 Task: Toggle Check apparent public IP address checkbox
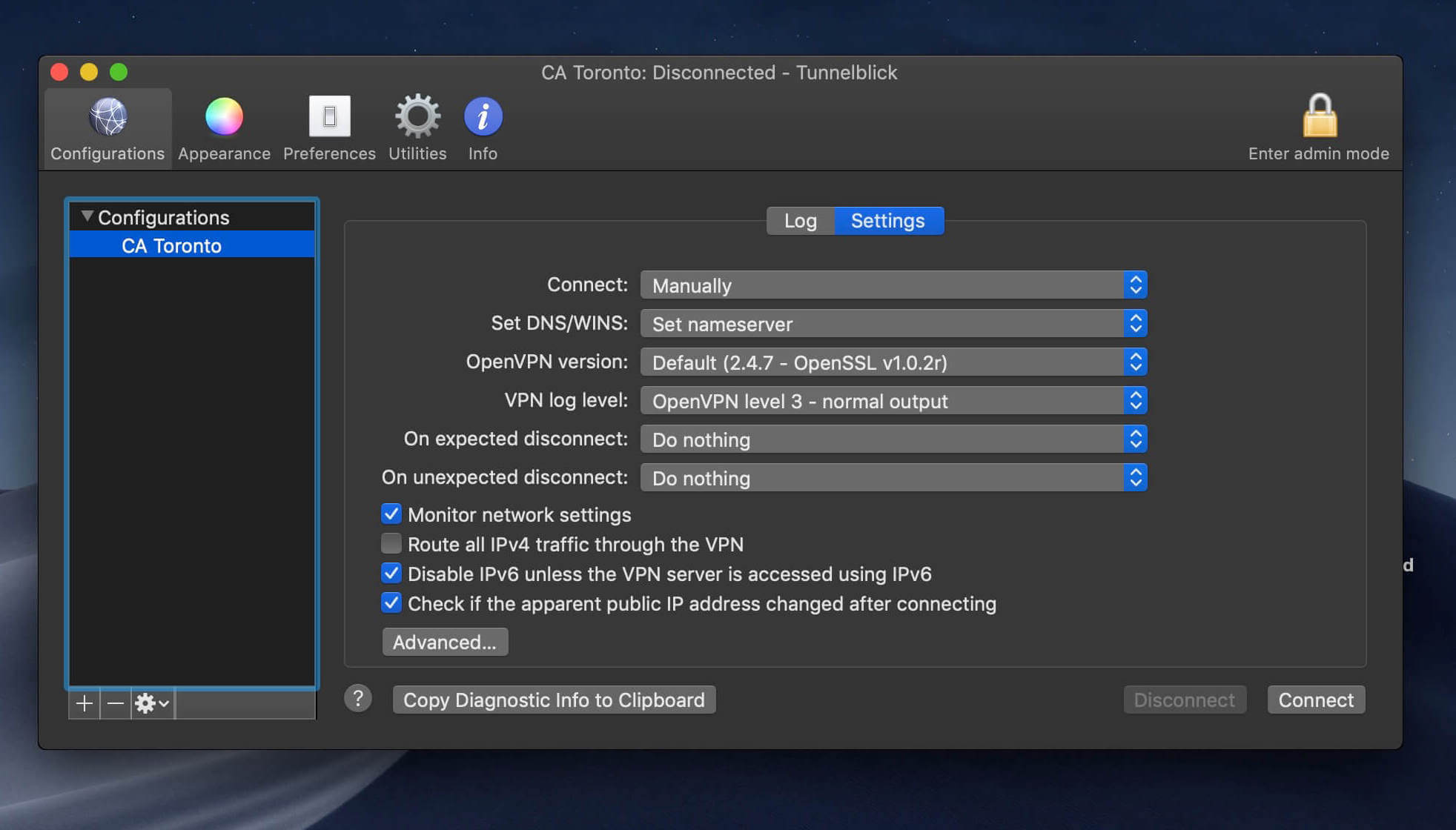(x=391, y=602)
